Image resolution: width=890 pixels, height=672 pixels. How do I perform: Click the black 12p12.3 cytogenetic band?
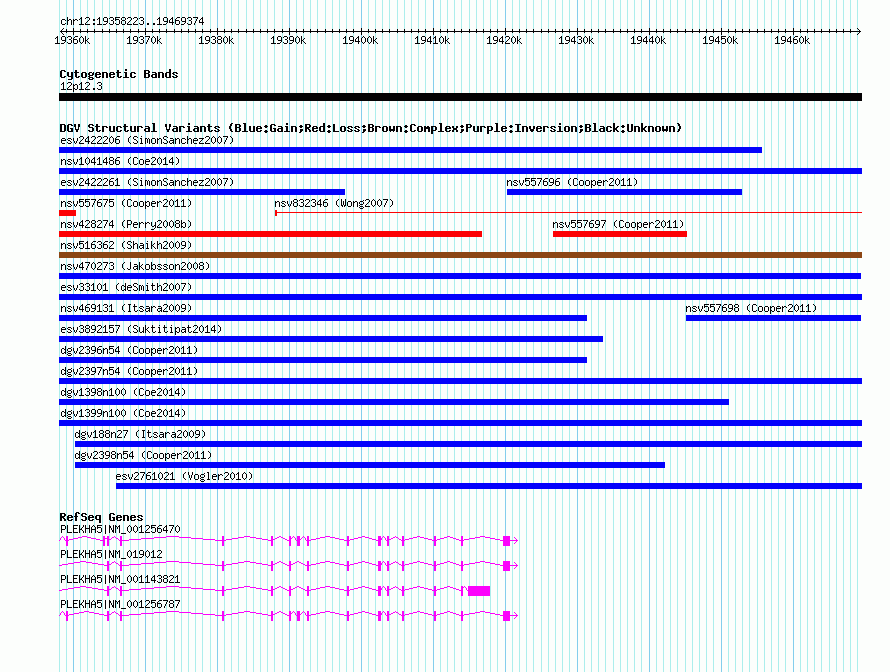tap(460, 97)
